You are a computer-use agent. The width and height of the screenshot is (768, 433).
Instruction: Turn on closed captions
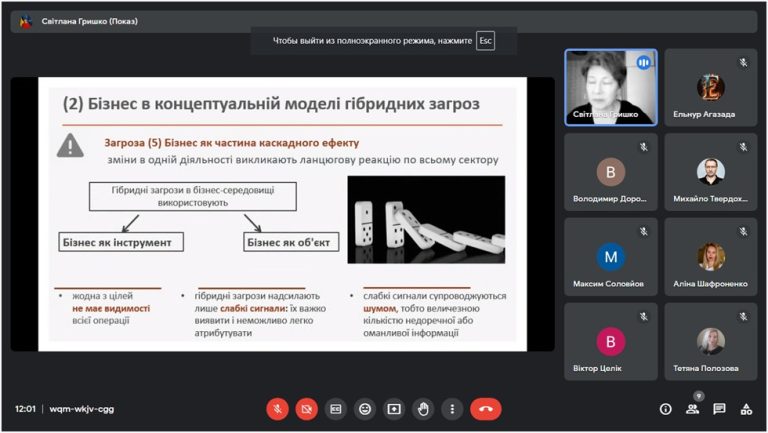pyautogui.click(x=336, y=409)
